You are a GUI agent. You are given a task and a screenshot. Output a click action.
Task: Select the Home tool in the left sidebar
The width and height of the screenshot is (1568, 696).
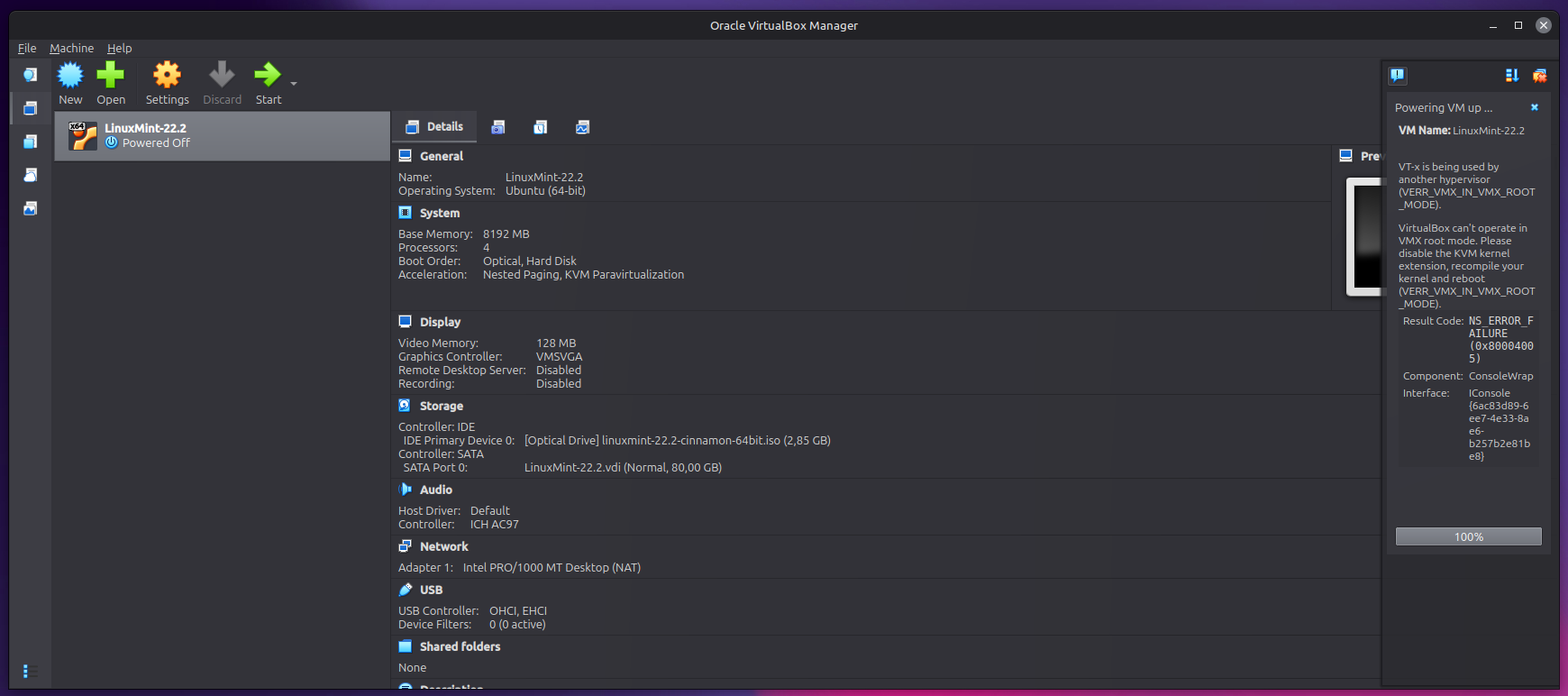click(31, 75)
